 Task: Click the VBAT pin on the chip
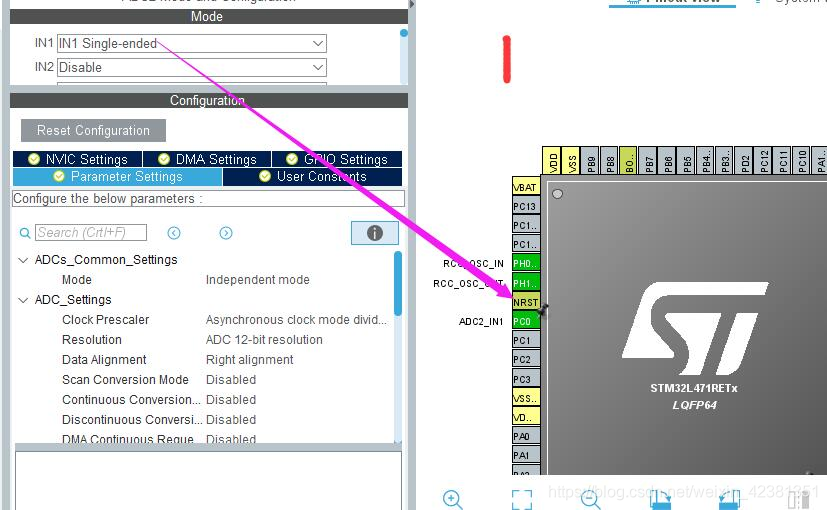click(x=526, y=187)
